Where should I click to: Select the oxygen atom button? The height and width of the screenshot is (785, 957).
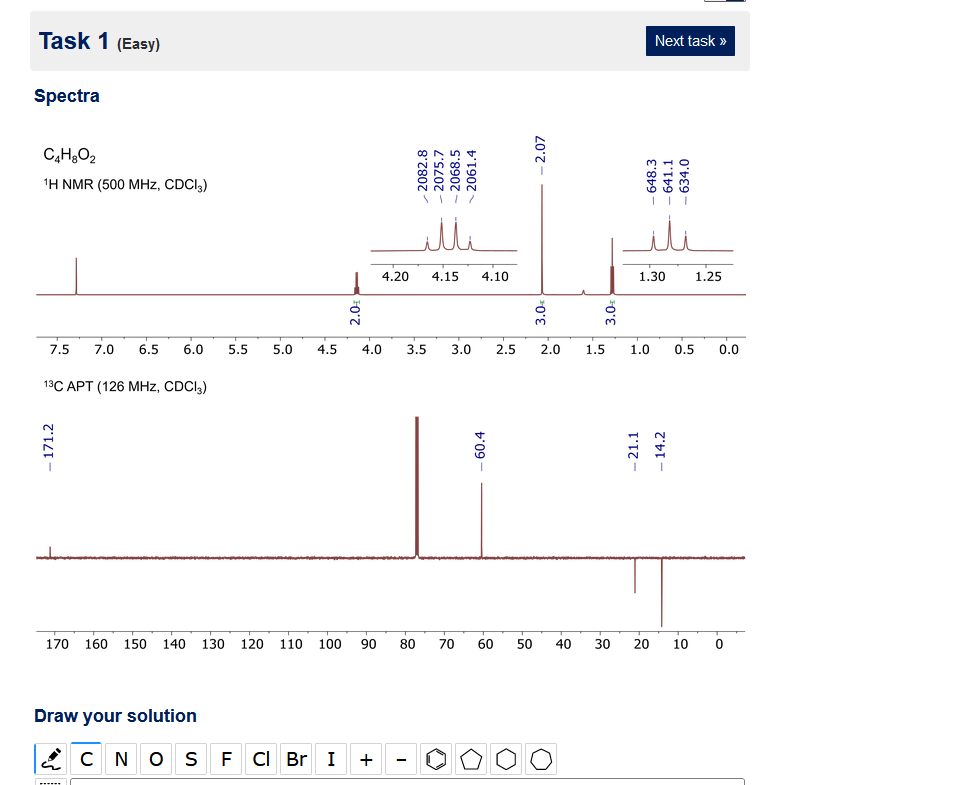(x=156, y=759)
